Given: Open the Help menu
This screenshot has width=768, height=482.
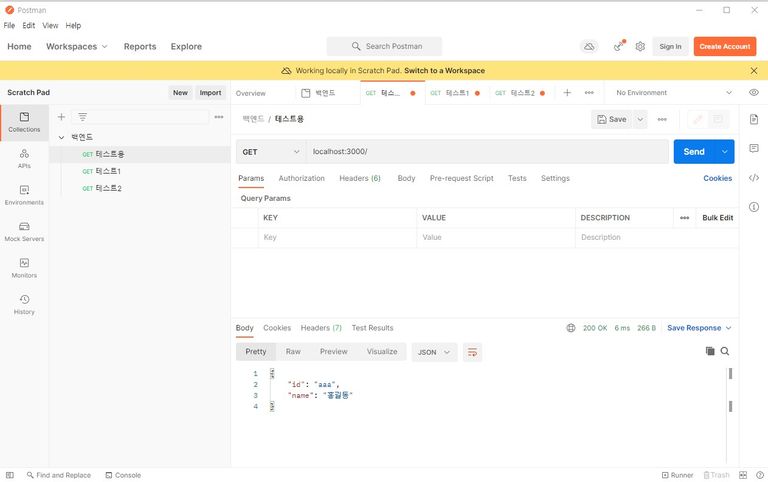Looking at the screenshot, I should tap(73, 25).
